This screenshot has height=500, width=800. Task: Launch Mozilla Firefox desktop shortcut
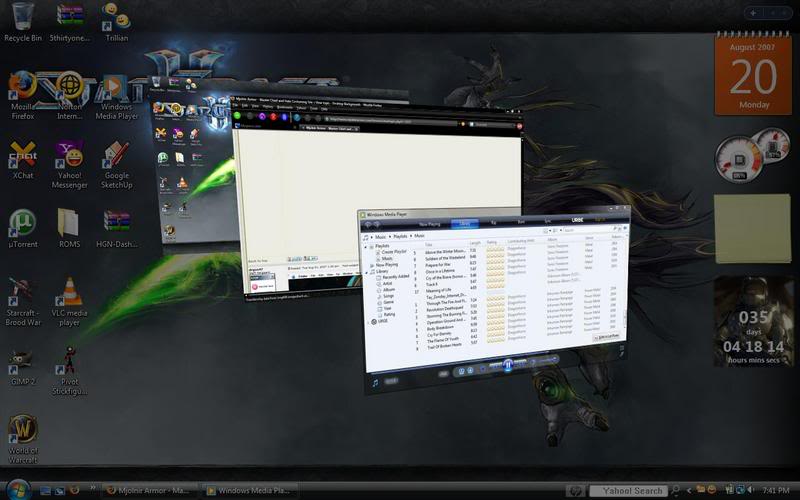[22, 95]
